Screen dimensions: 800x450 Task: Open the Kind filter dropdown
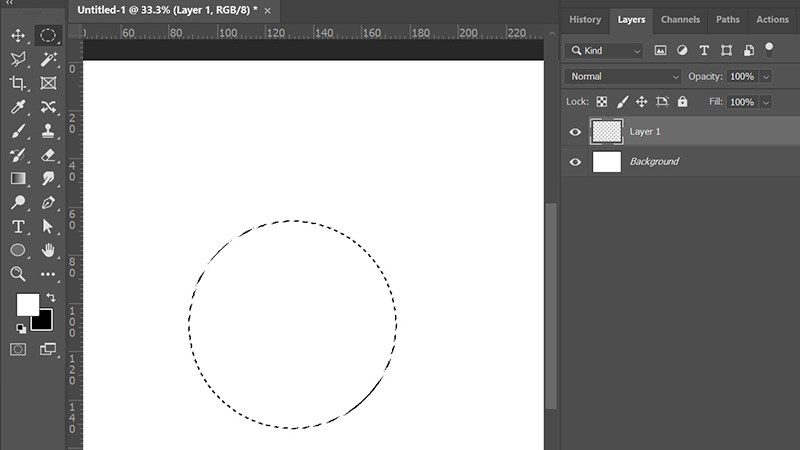(604, 51)
